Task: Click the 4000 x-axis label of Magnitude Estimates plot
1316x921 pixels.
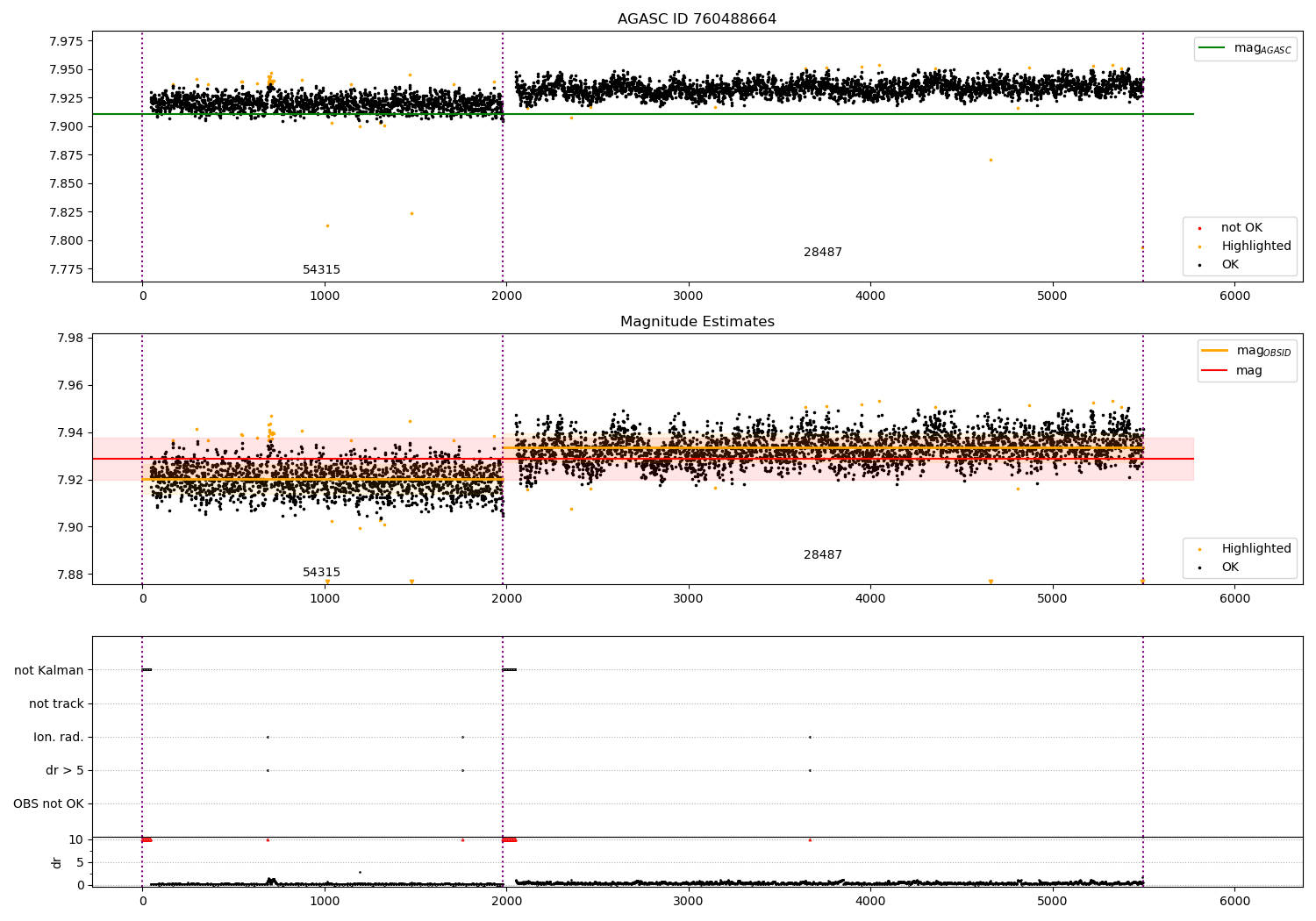Action: coord(870,599)
